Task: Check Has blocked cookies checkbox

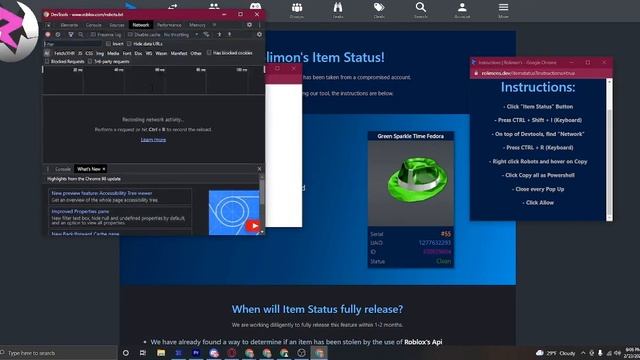Action: 209,53
